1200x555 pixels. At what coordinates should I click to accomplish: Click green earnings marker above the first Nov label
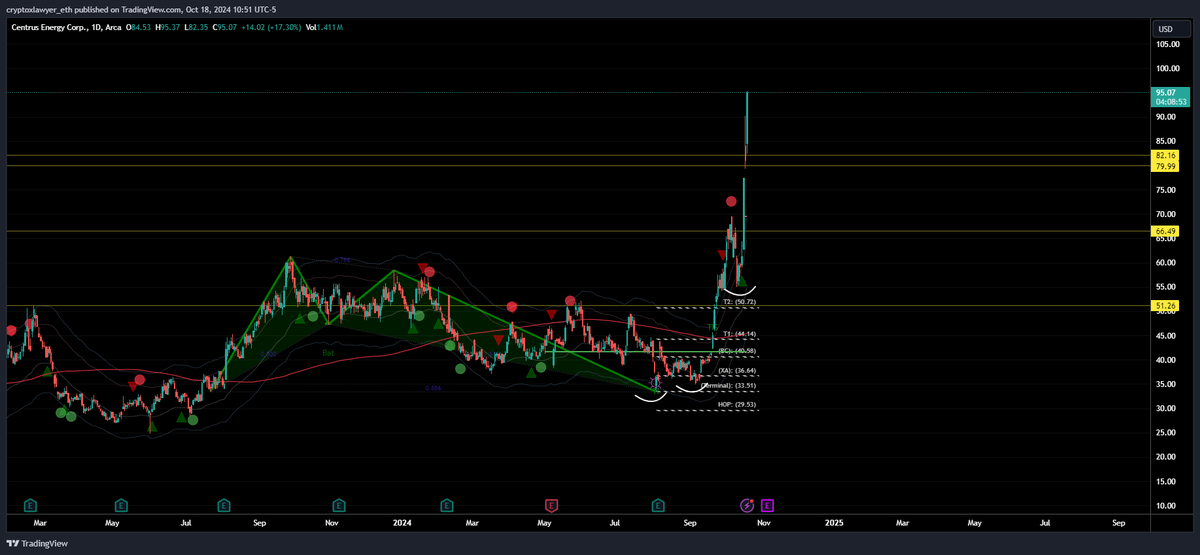[x=339, y=506]
